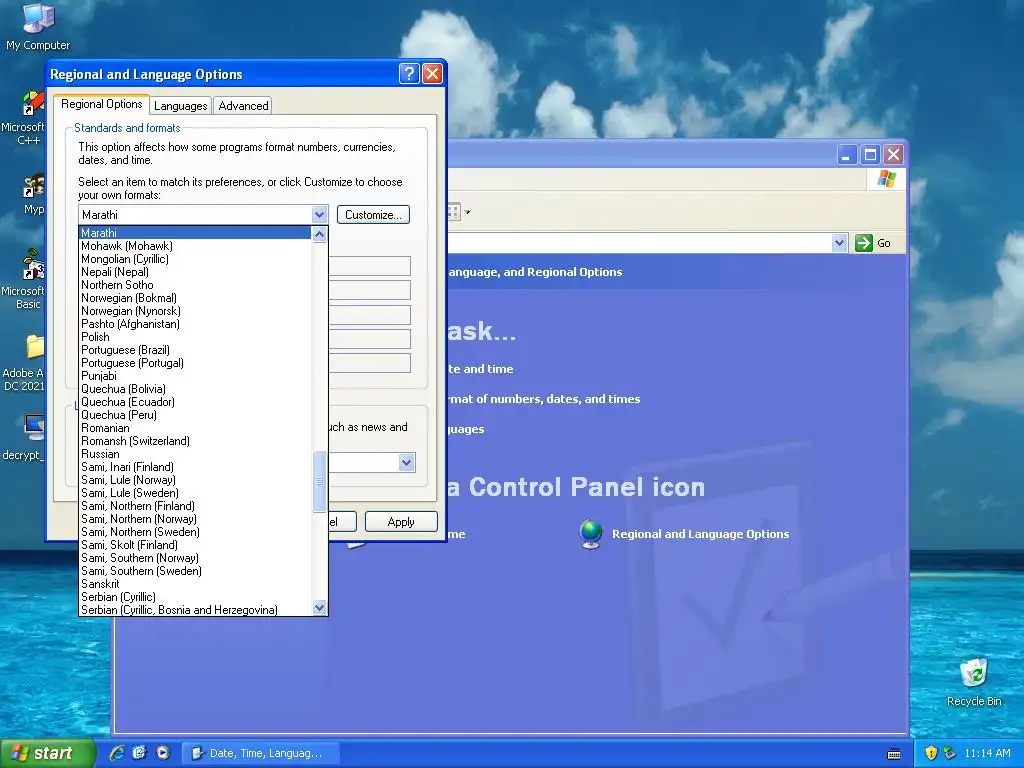Select Nepali (Nepal) option
This screenshot has height=768, width=1024.
click(195, 272)
